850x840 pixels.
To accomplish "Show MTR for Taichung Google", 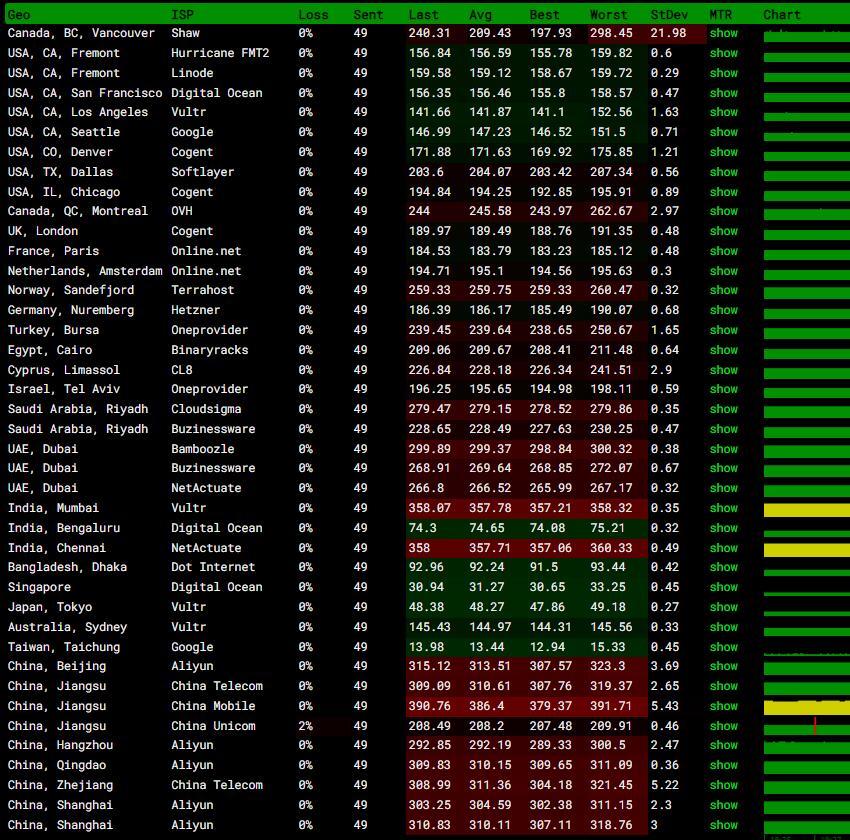I will [x=723, y=648].
